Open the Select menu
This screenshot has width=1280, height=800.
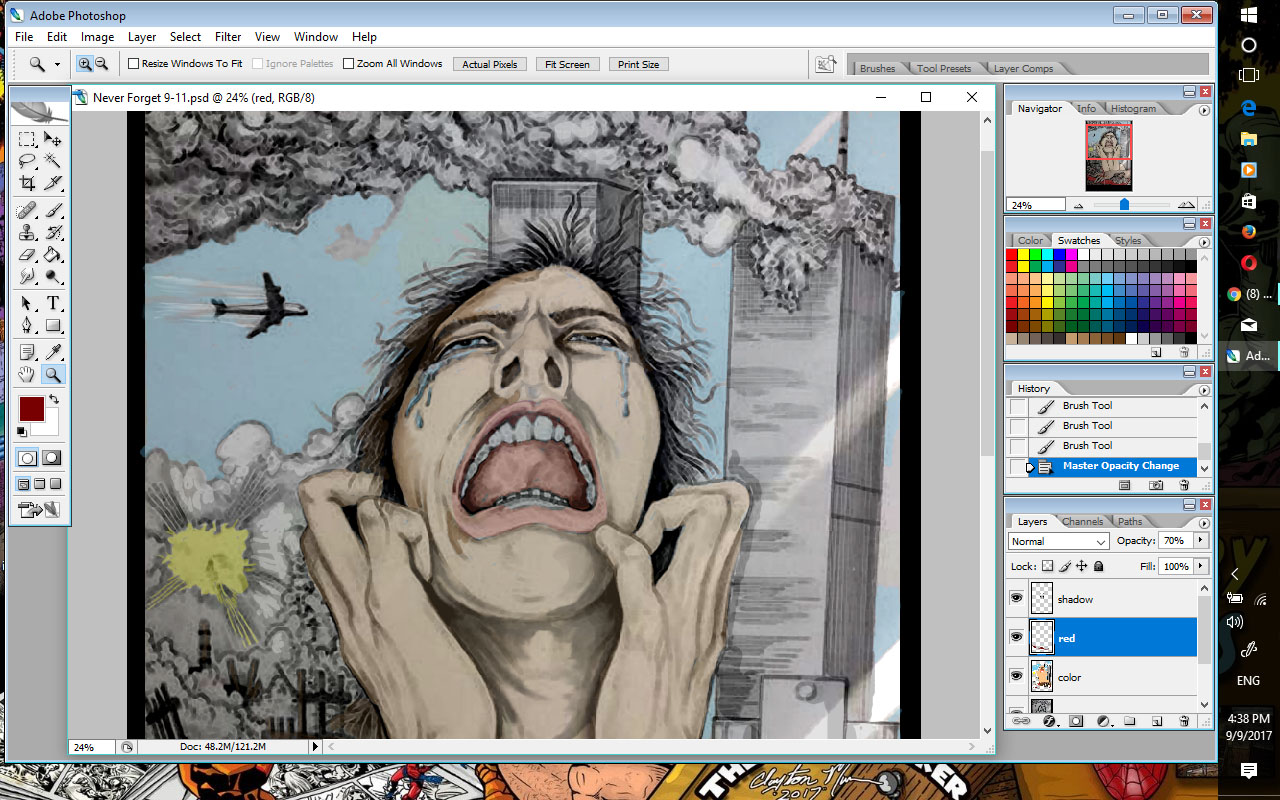[185, 37]
